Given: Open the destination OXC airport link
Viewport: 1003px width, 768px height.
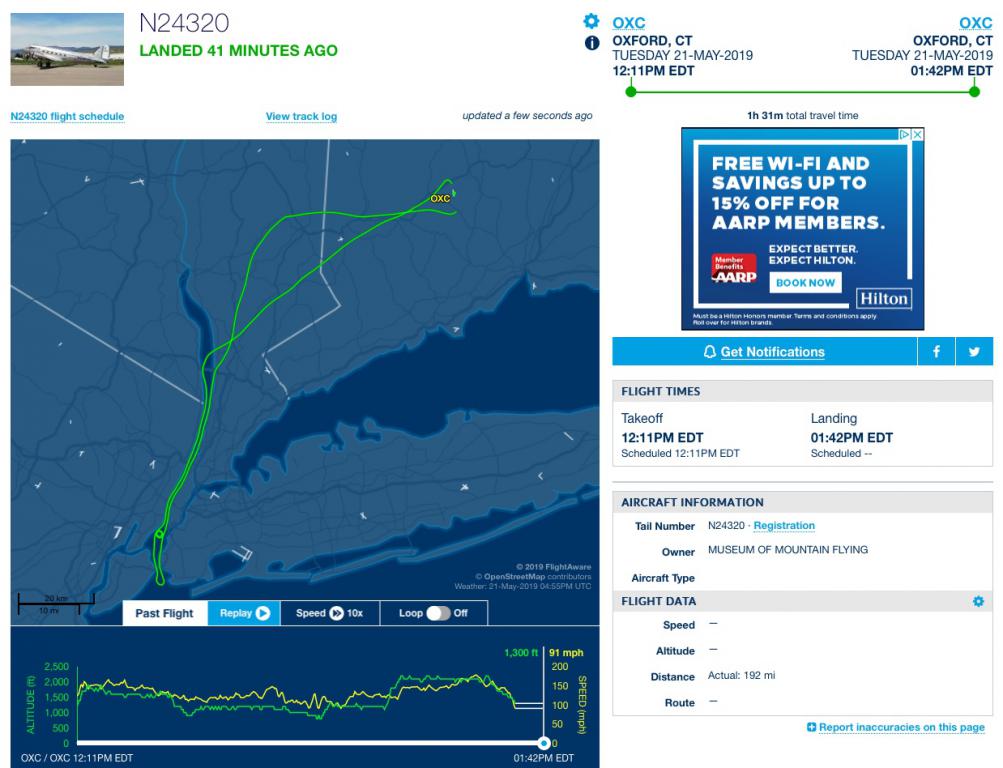Looking at the screenshot, I should 975,23.
